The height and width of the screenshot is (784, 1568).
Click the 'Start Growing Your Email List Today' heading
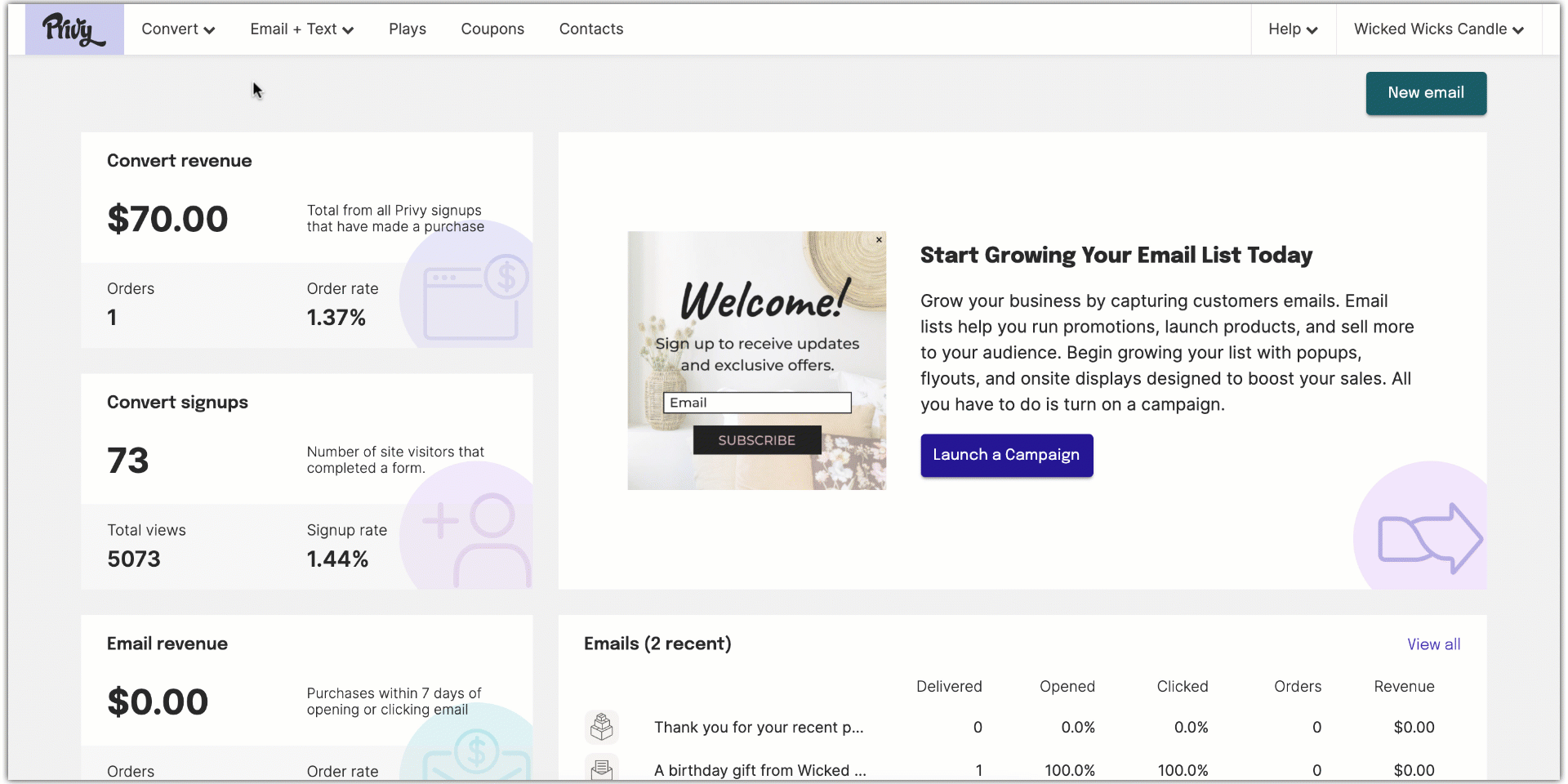[1116, 256]
